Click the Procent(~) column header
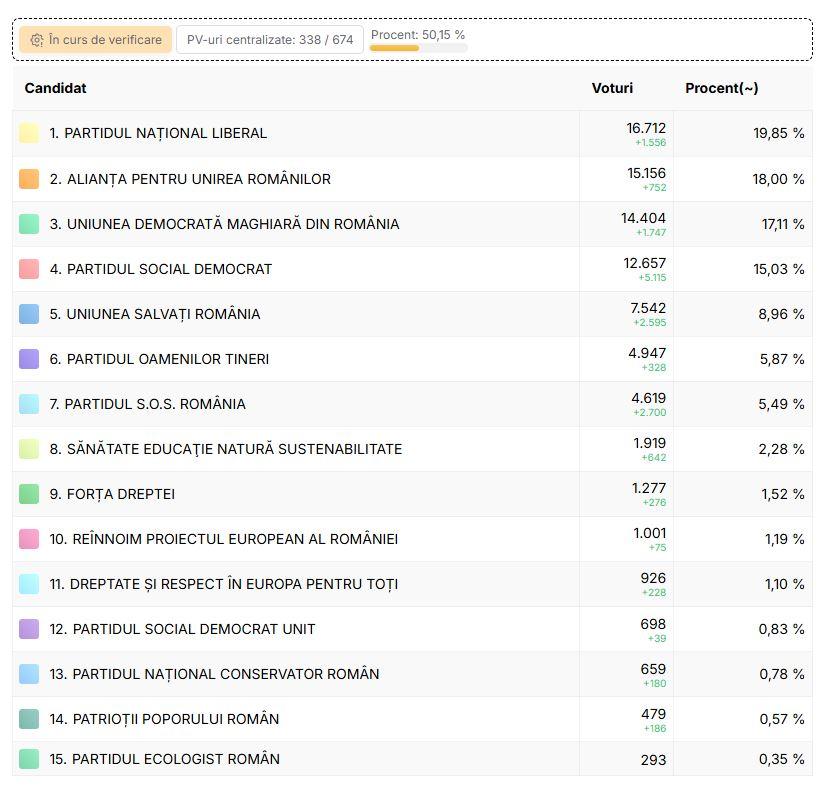This screenshot has width=831, height=789. [721, 88]
